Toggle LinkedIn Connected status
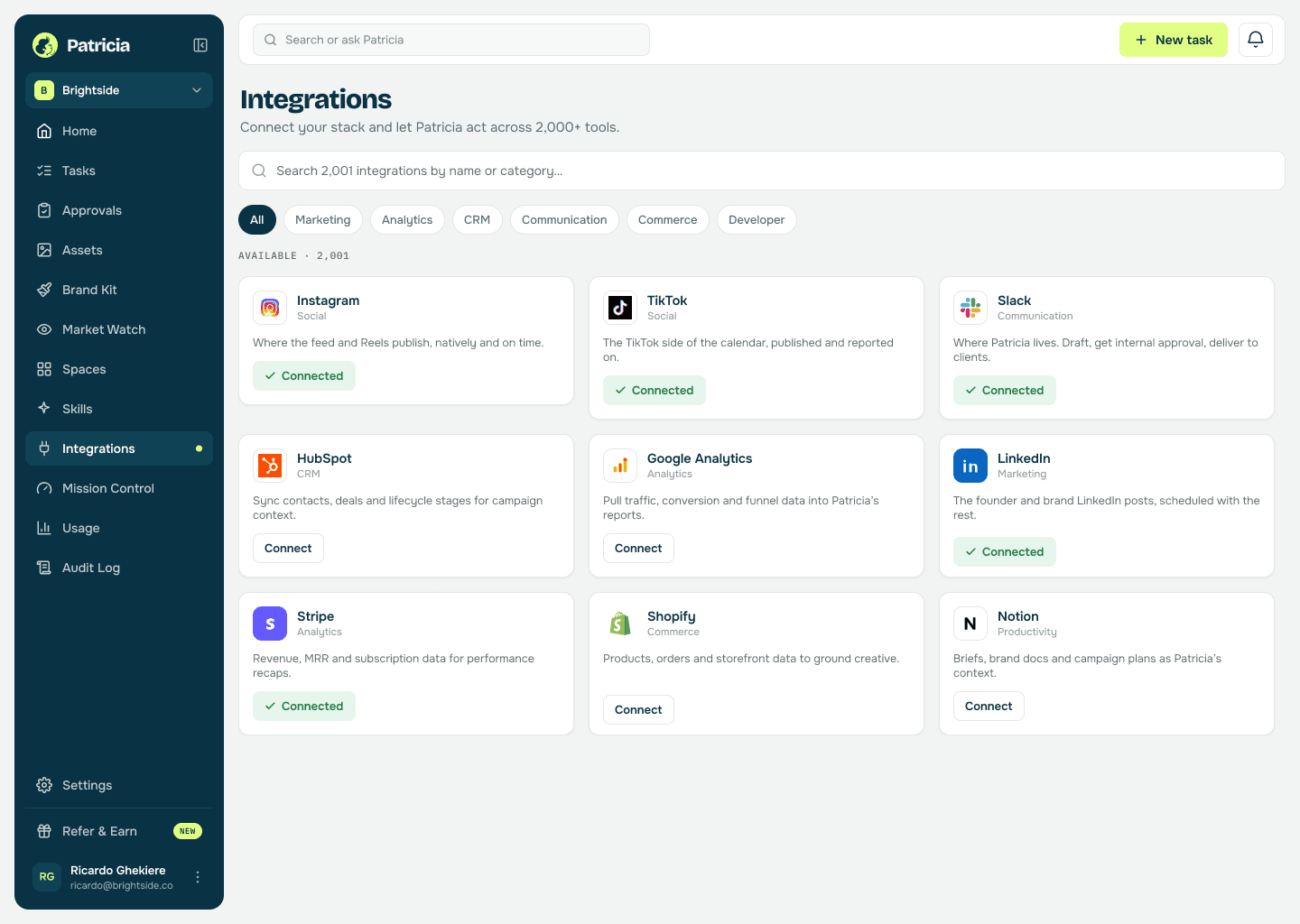The image size is (1300, 924). point(1005,552)
